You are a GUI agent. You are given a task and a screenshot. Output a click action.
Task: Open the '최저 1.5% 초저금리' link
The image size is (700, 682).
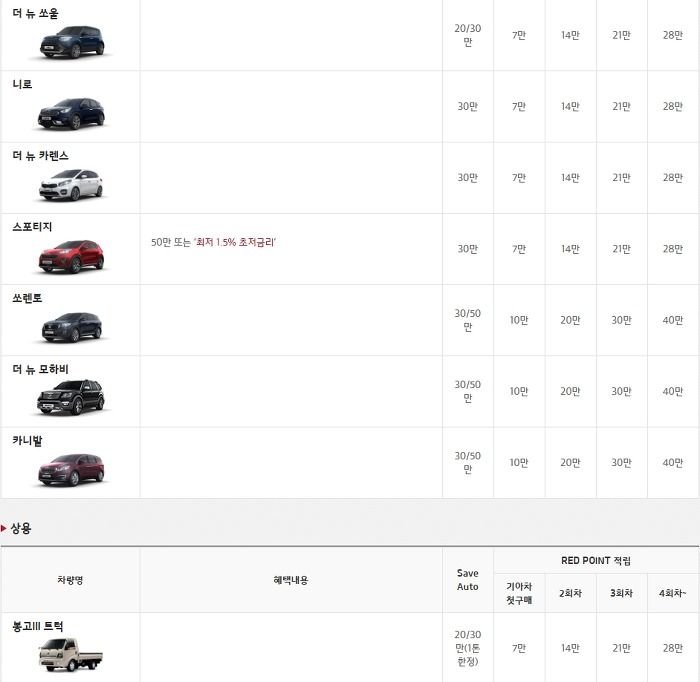(x=235, y=242)
